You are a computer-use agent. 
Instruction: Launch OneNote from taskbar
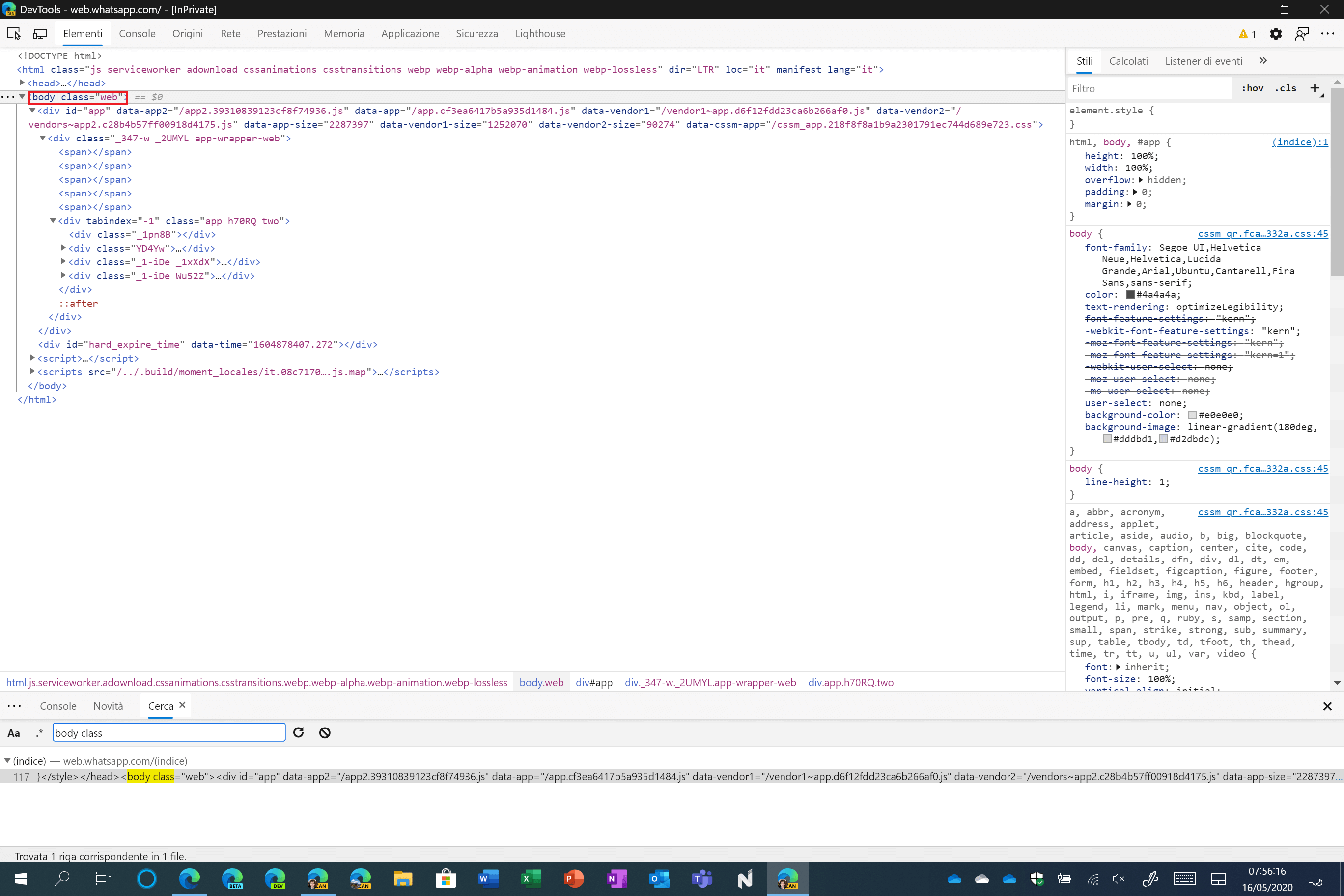tap(616, 878)
